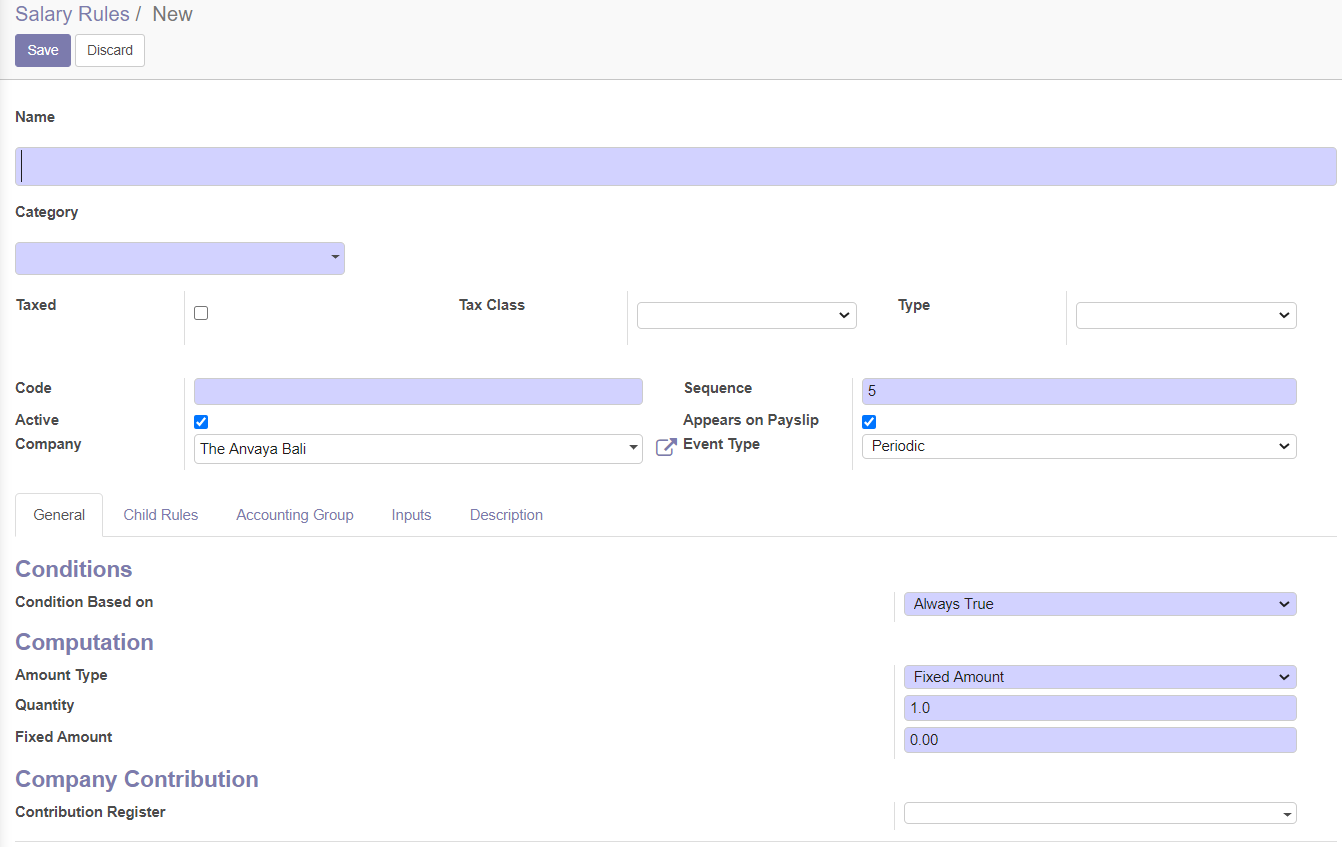Click into the Code input field
This screenshot has height=847, width=1342.
point(418,391)
